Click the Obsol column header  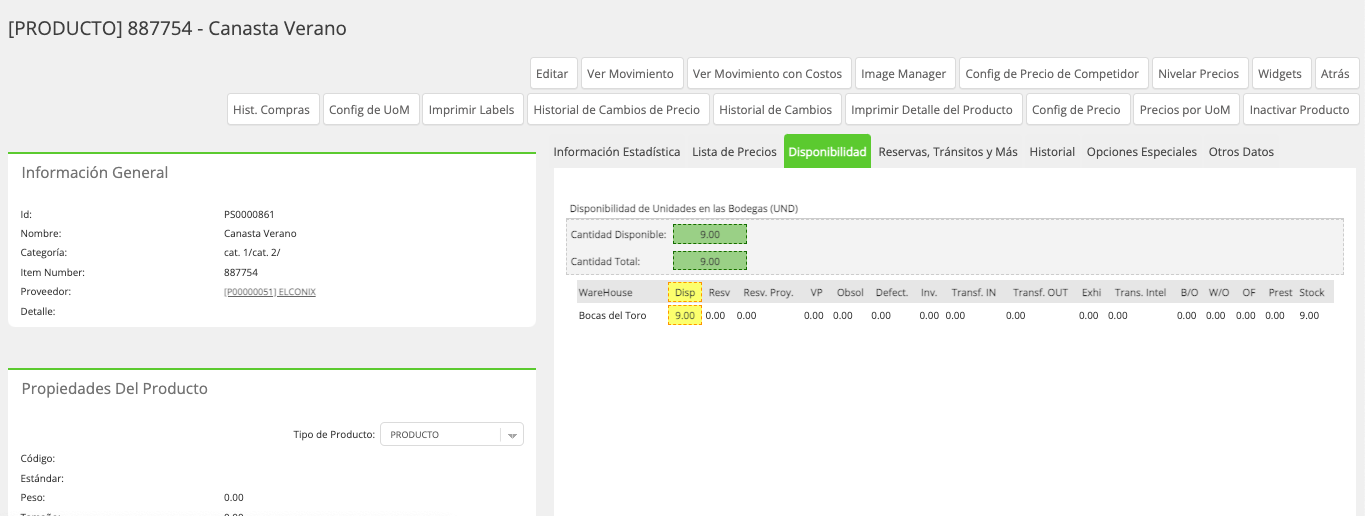(850, 292)
